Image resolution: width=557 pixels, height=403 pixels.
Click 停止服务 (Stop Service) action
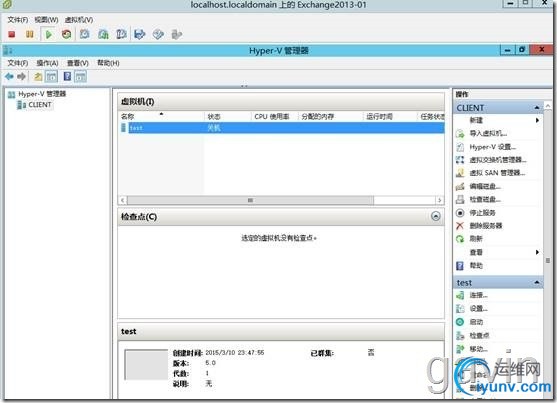pyautogui.click(x=482, y=213)
